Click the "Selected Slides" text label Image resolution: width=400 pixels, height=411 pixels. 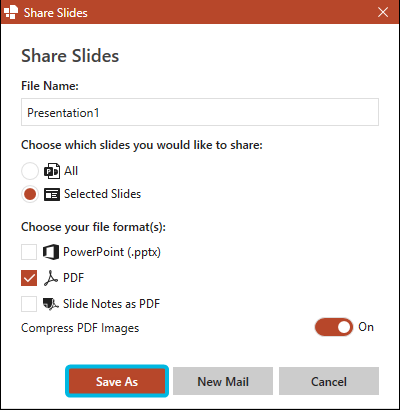coord(103,194)
